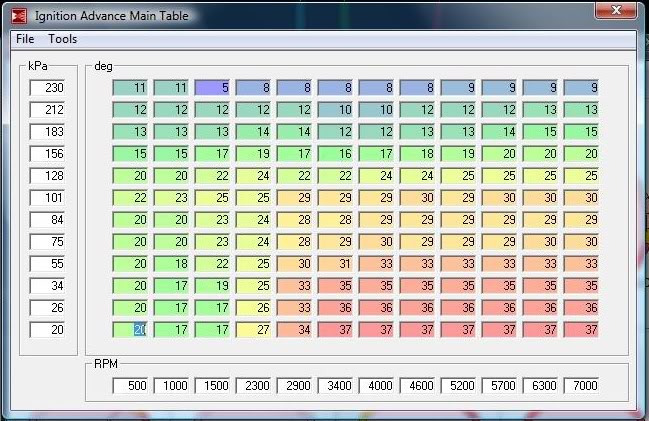This screenshot has width=649, height=421.
Task: Select the 20 kPa axis field
Action: (x=47, y=330)
